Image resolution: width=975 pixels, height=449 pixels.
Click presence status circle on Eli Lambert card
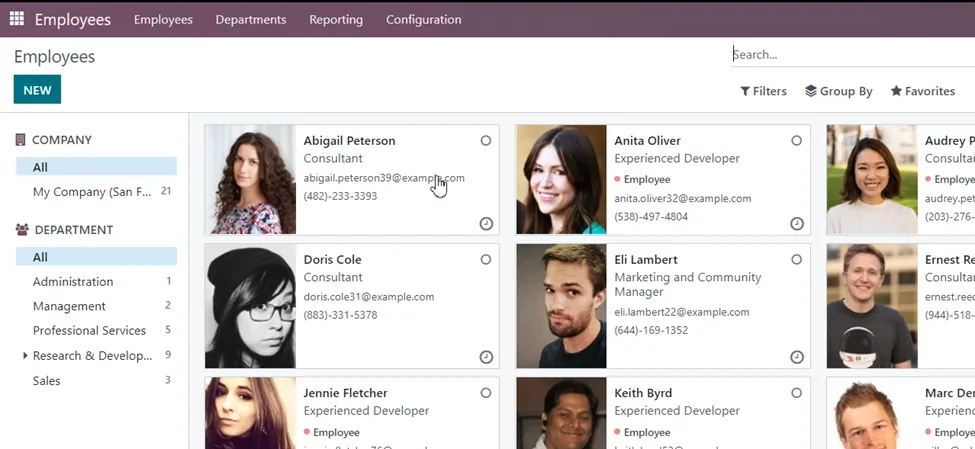(x=797, y=259)
